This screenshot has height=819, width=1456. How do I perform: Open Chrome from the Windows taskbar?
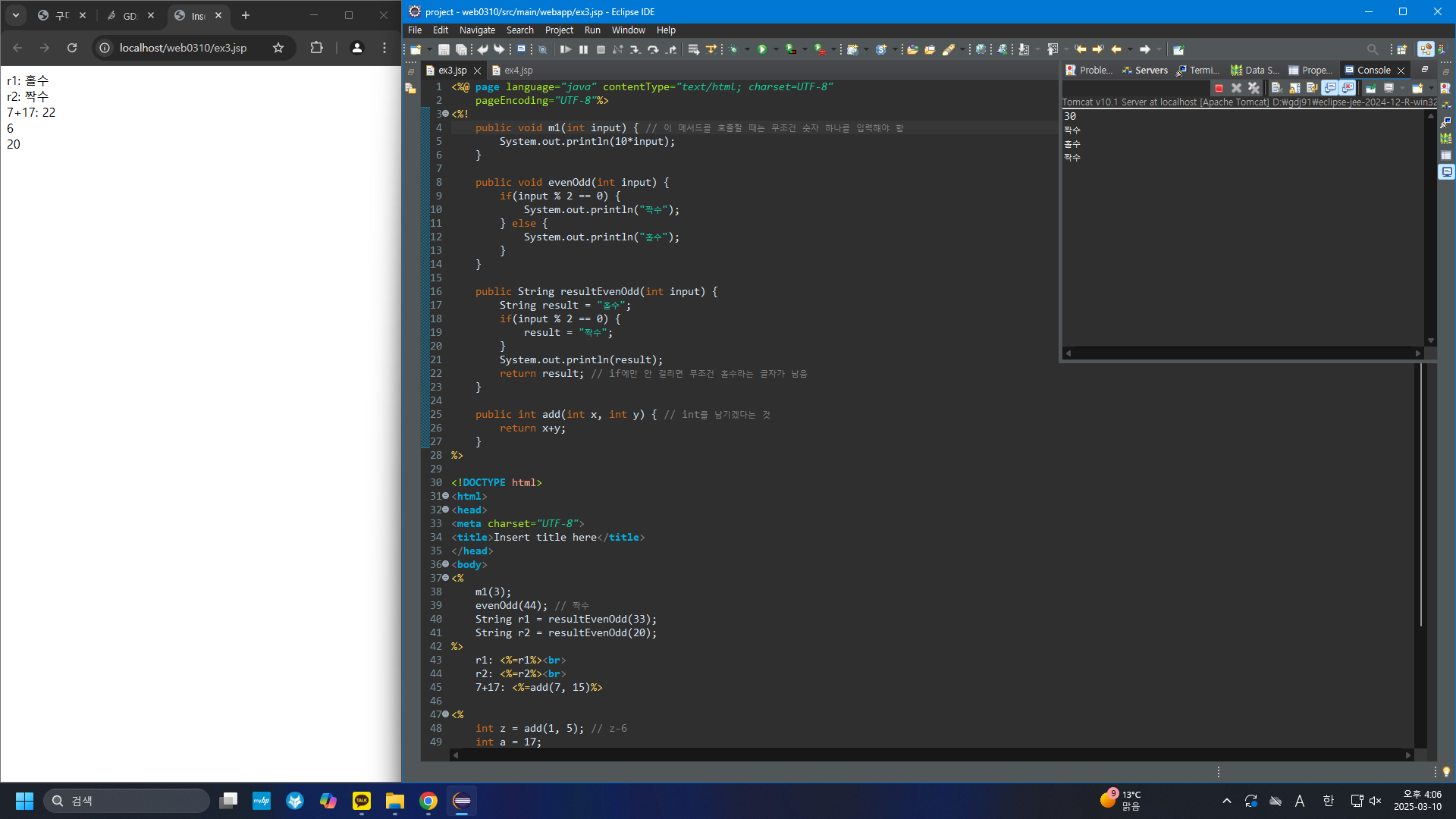click(428, 801)
